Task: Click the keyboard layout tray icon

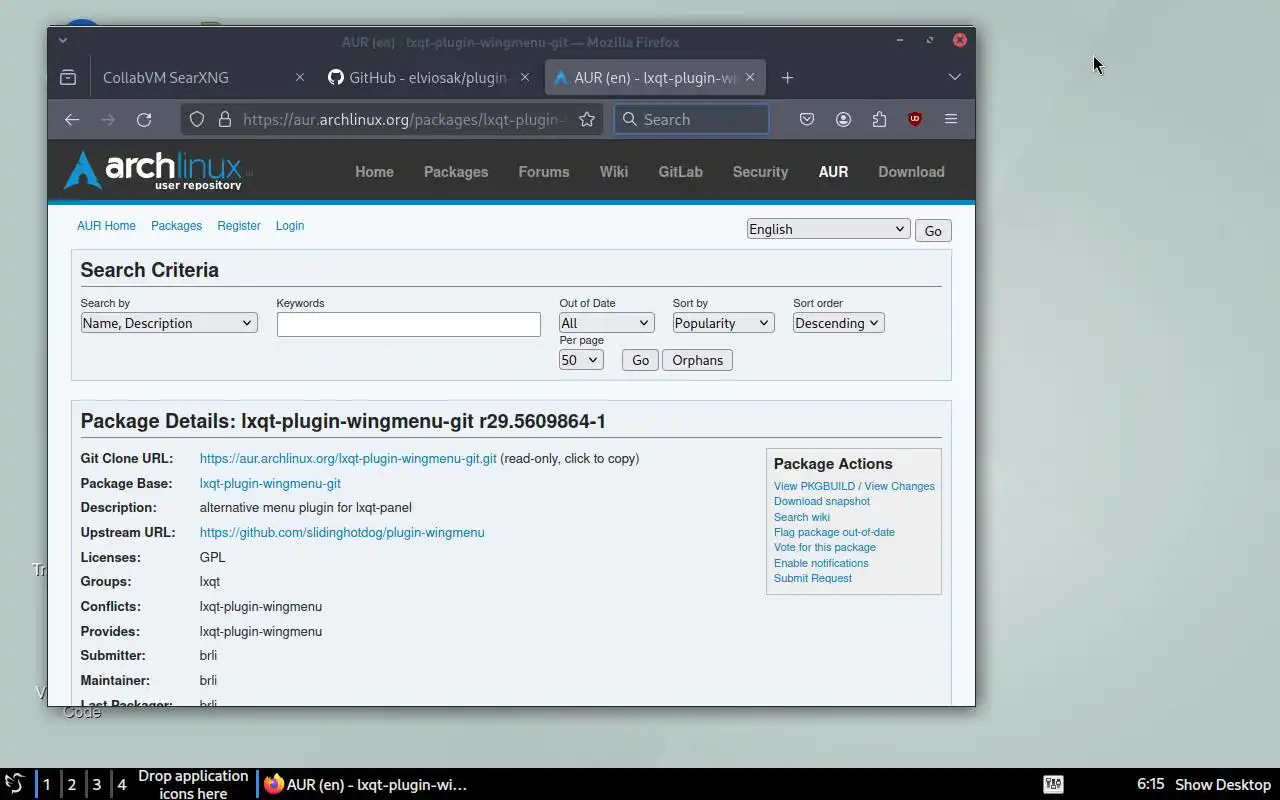Action: coord(1053,784)
